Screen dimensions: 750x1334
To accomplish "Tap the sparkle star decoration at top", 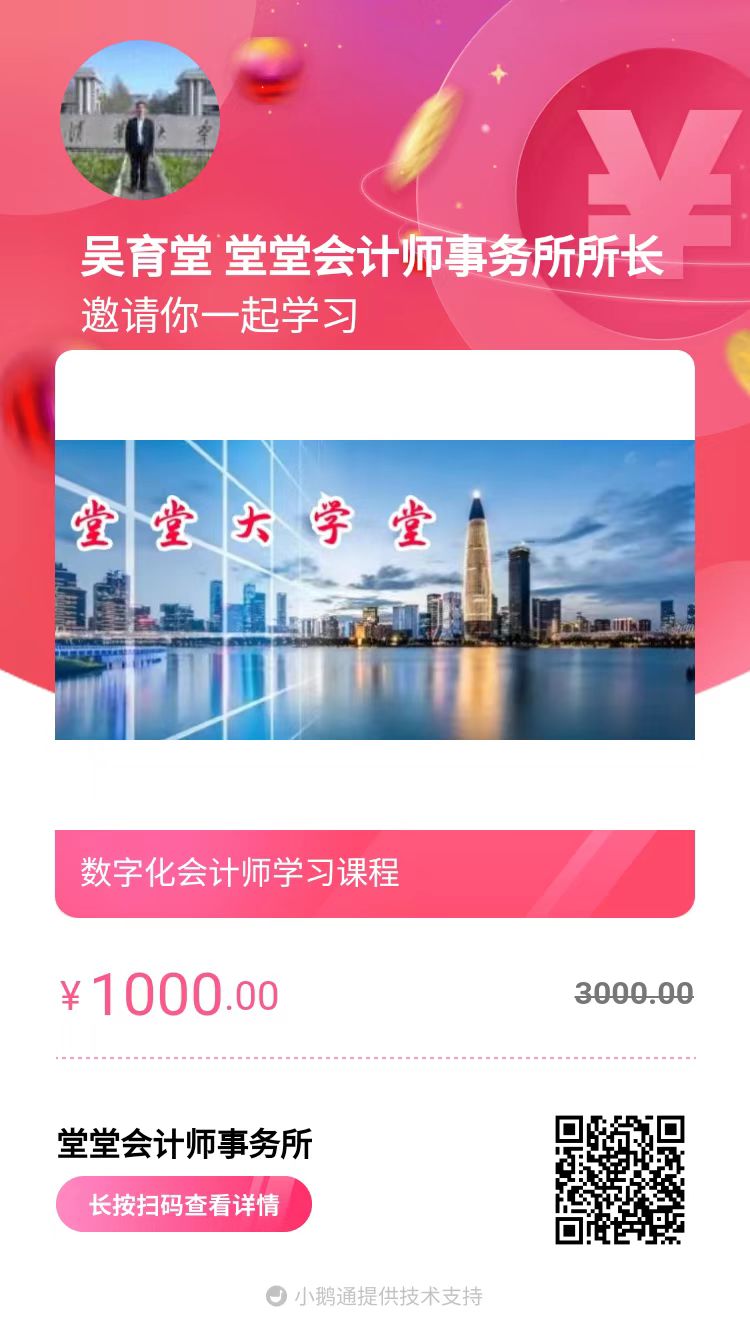I will coord(497,73).
